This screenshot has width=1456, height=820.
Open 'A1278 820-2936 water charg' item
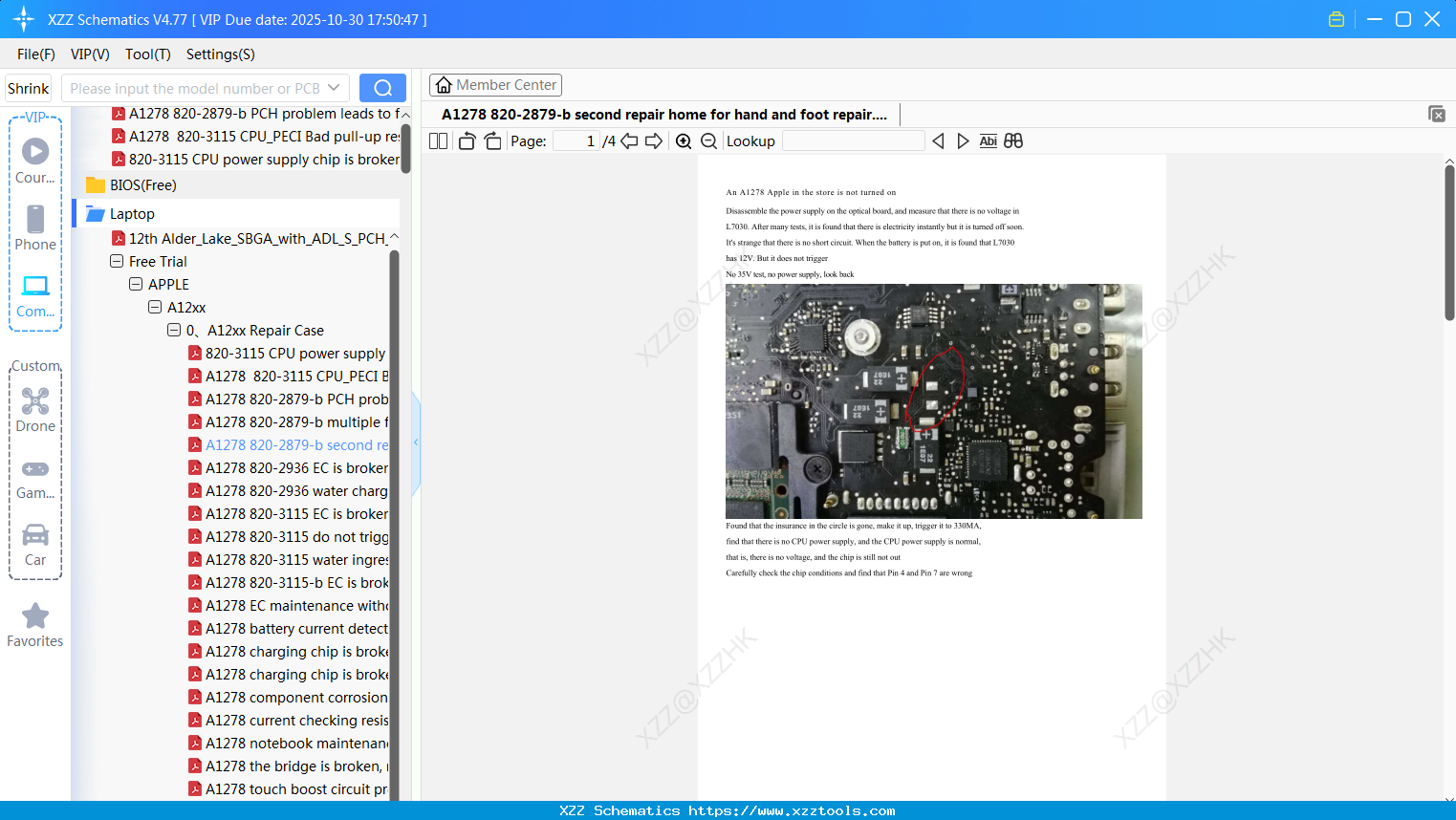(289, 491)
